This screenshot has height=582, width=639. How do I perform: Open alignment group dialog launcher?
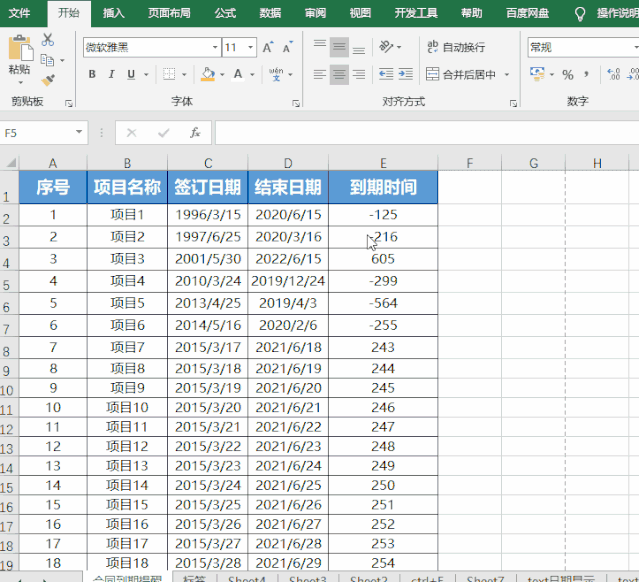point(513,104)
